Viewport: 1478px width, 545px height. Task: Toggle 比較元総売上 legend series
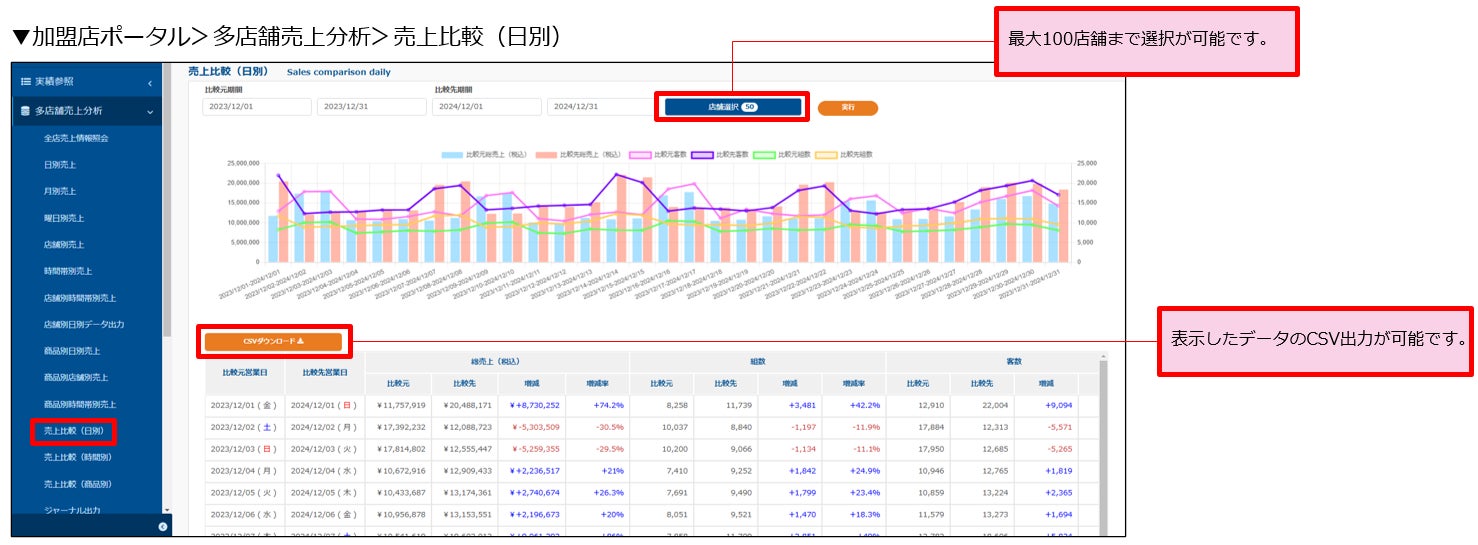485,155
